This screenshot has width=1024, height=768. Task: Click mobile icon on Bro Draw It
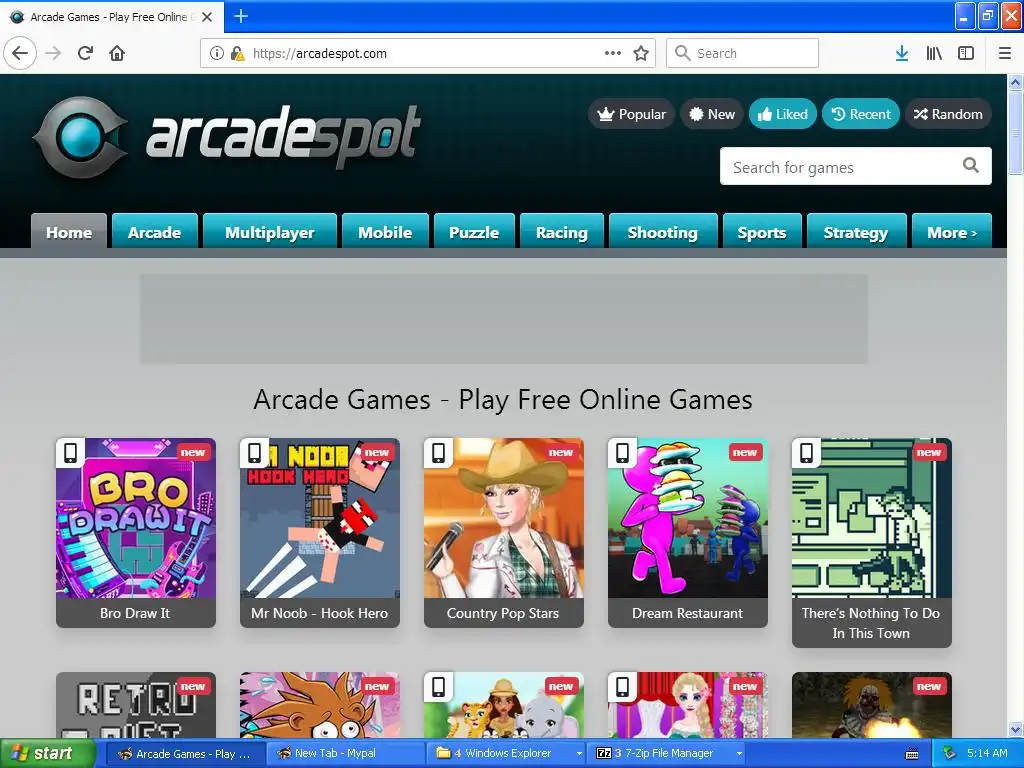(71, 452)
